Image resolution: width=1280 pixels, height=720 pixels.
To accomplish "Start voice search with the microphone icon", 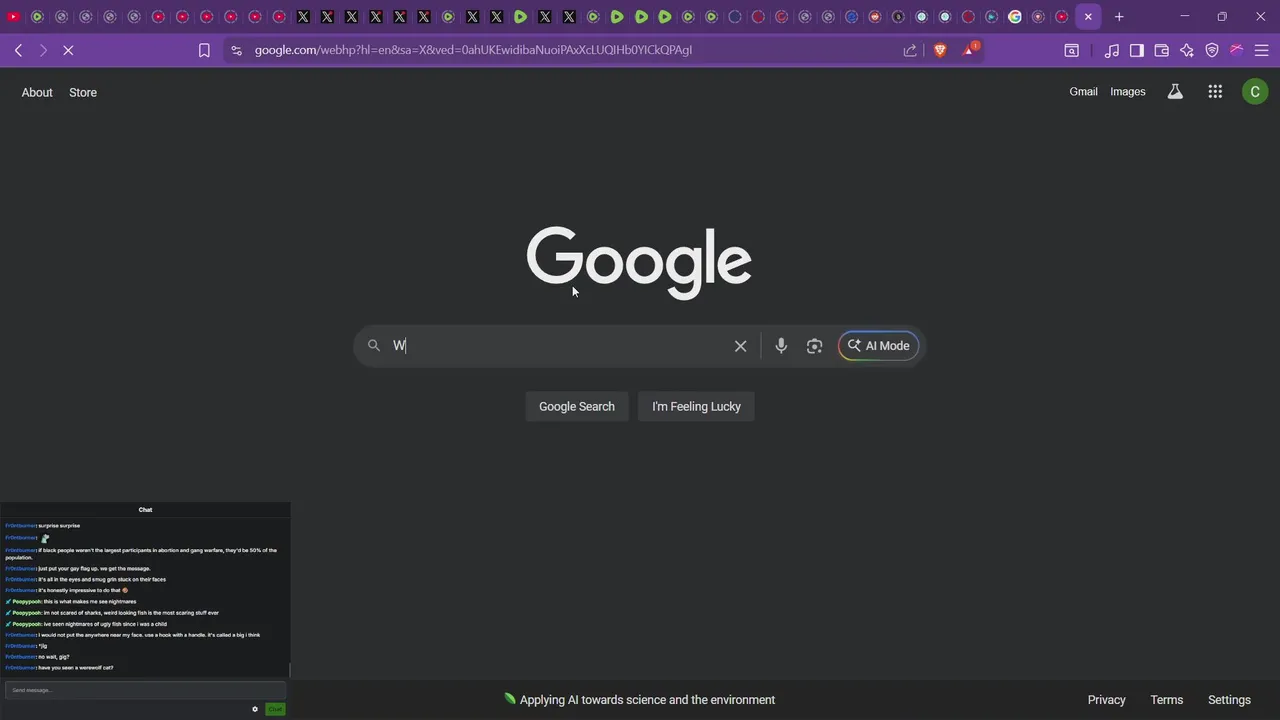I will [x=781, y=346].
